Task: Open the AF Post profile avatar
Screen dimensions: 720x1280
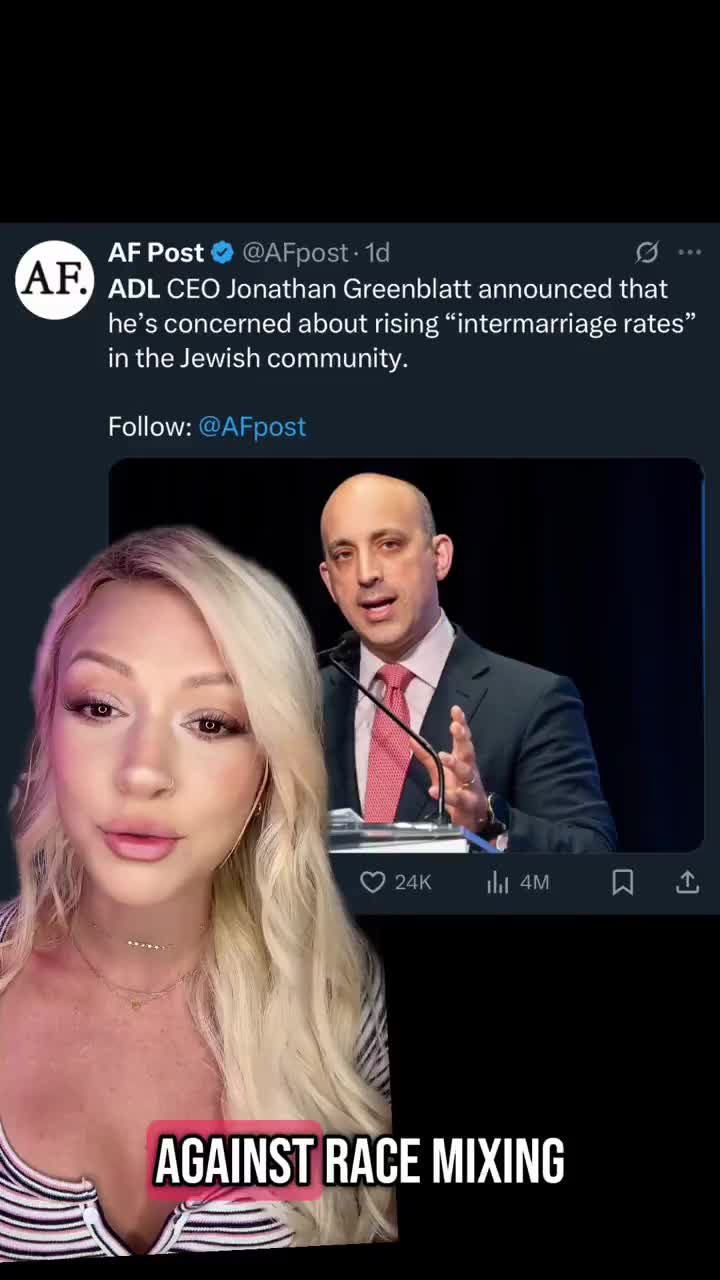Action: [x=55, y=279]
